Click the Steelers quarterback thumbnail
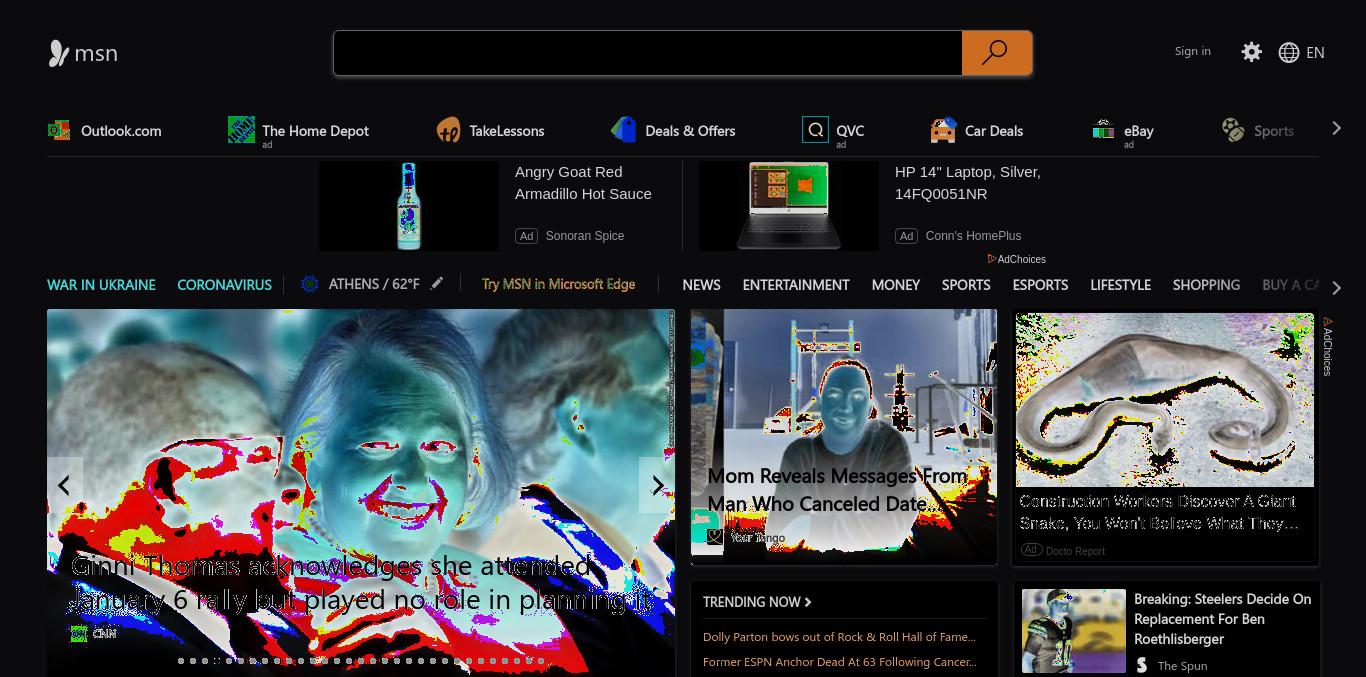The height and width of the screenshot is (677, 1366). point(1073,631)
